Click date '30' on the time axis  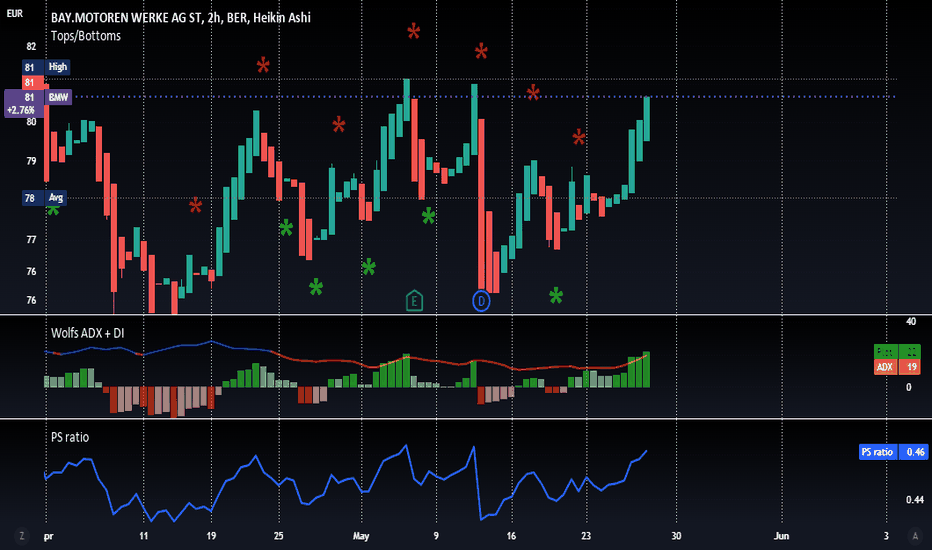[x=676, y=536]
